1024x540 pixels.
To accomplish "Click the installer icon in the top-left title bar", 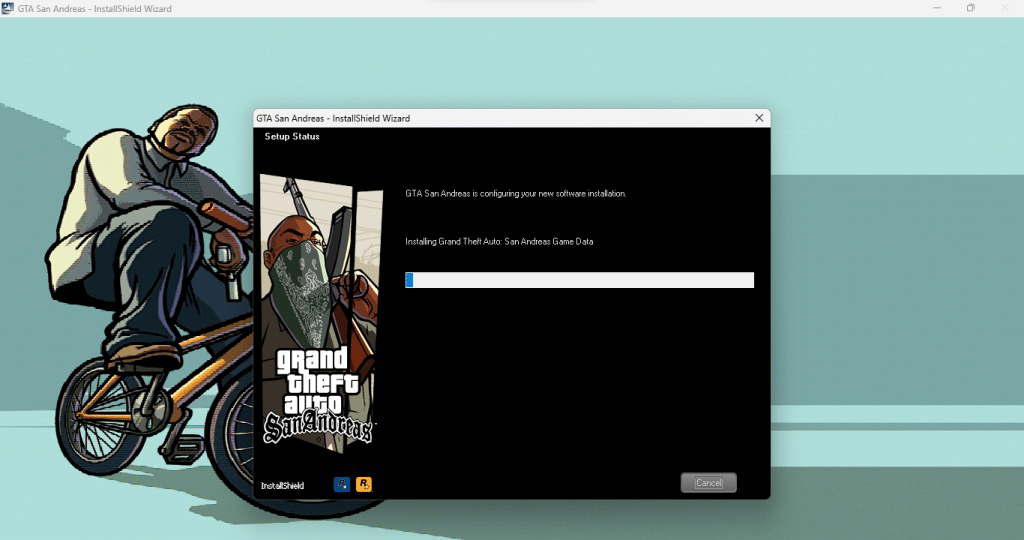I will pyautogui.click(x=8, y=9).
